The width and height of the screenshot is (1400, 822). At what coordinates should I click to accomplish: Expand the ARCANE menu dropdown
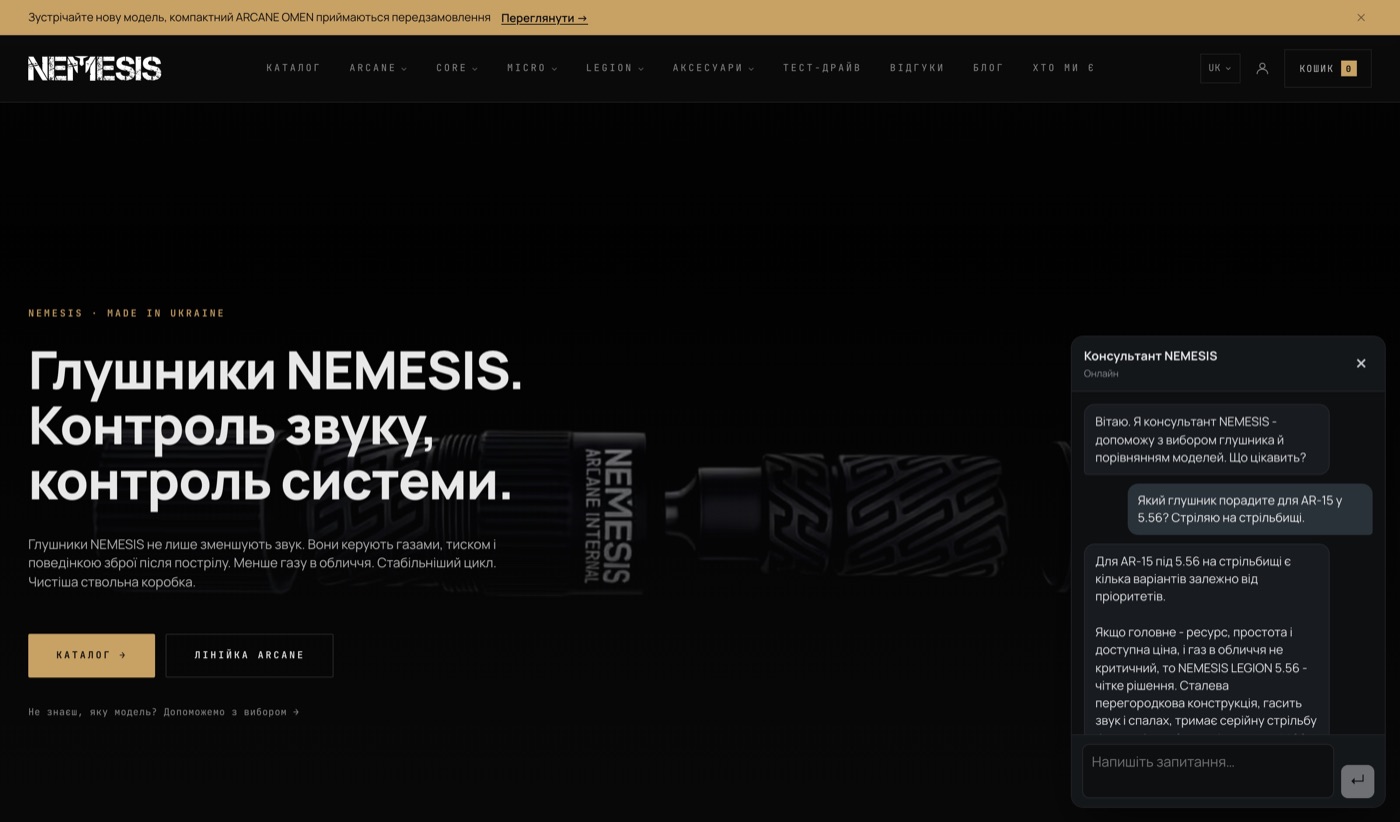[378, 68]
